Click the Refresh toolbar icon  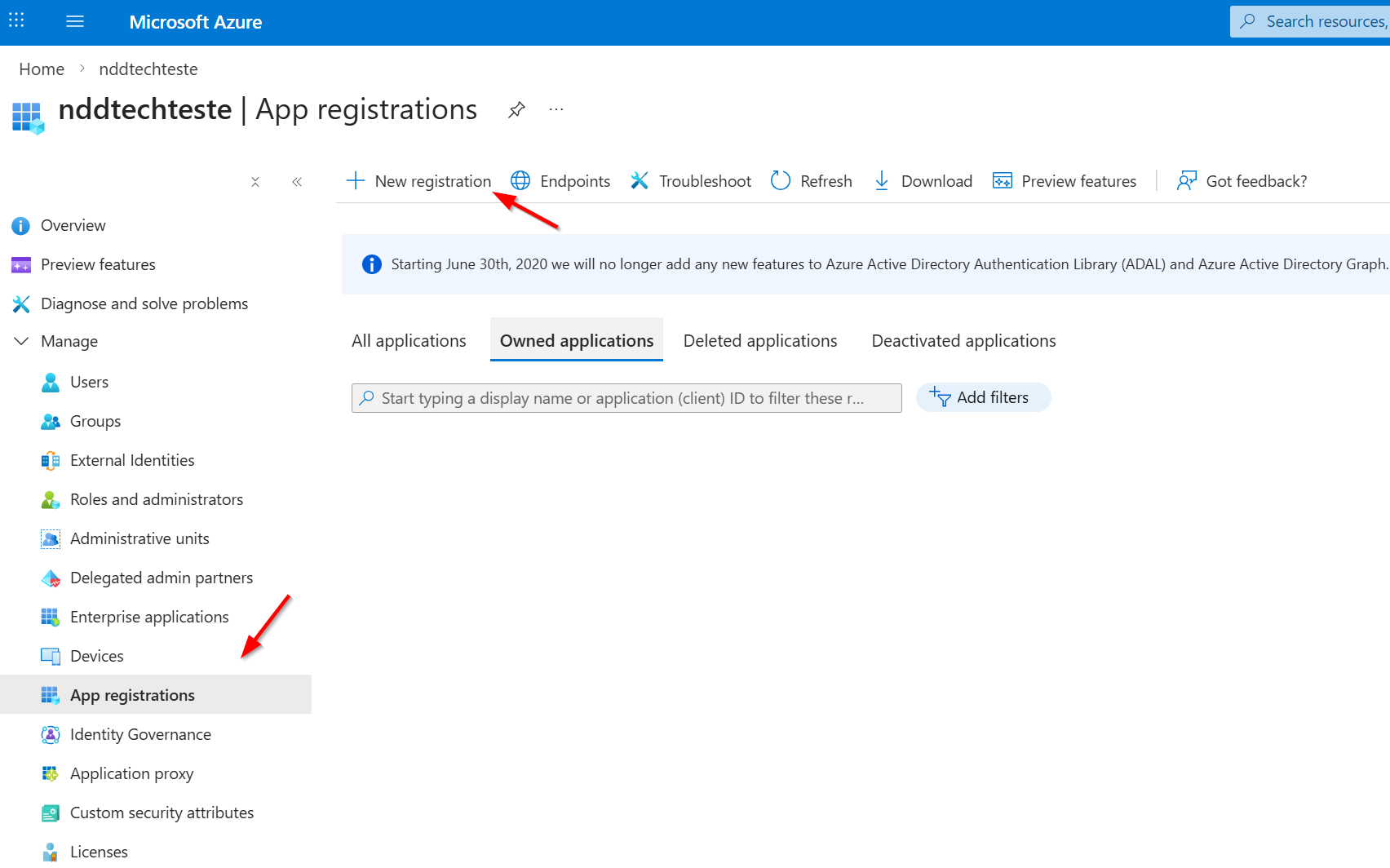(781, 181)
